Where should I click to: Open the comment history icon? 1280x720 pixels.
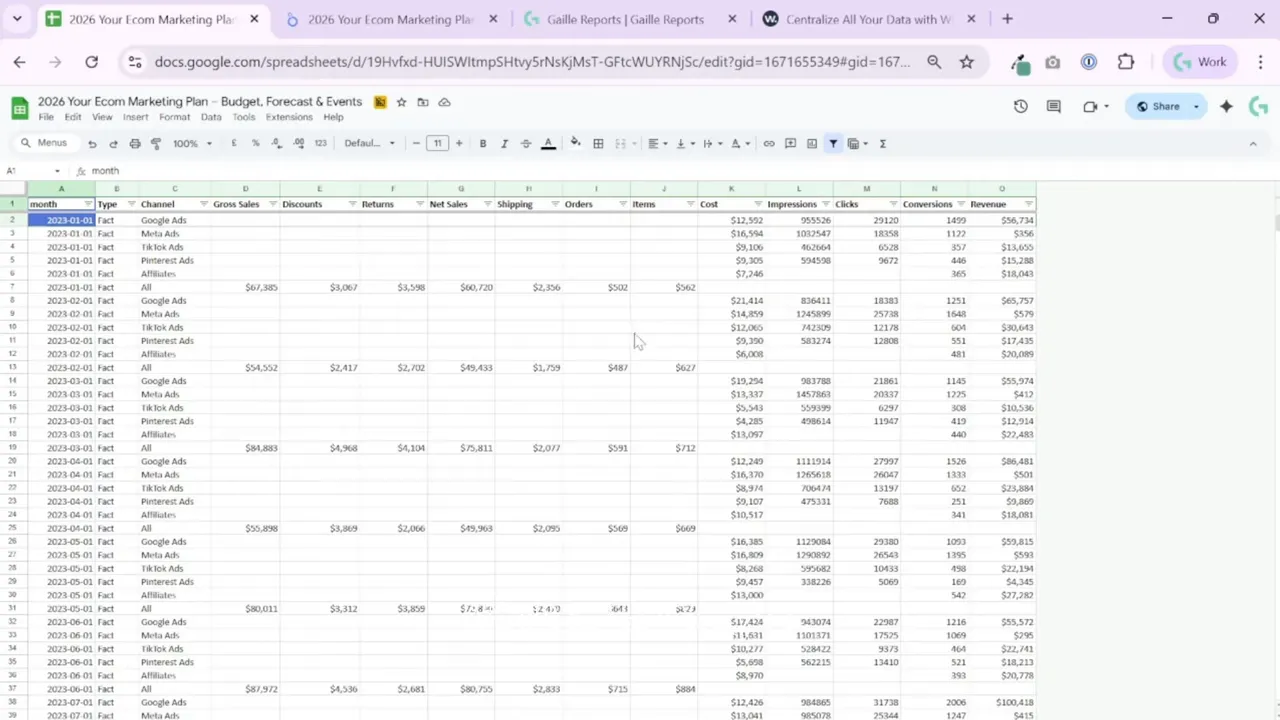[x=1053, y=105]
